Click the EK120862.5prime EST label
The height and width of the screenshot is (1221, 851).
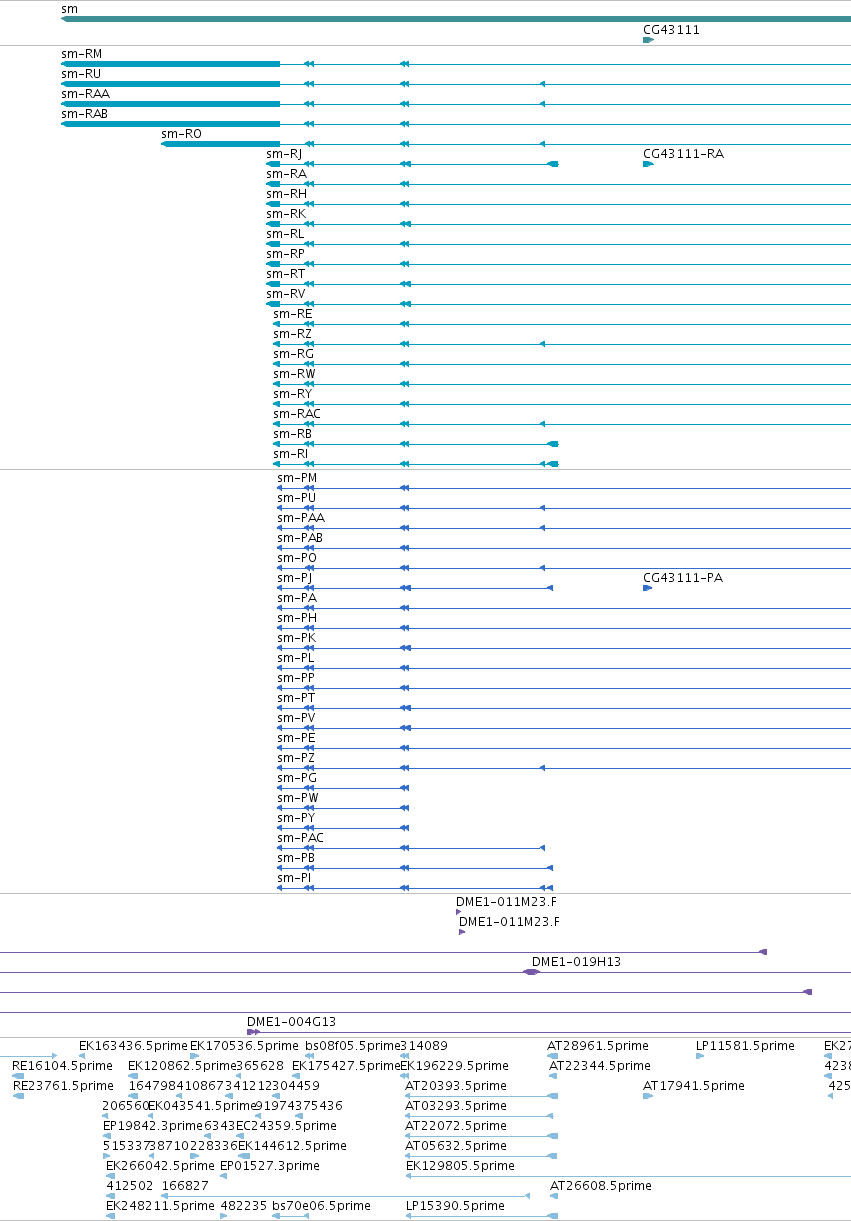click(x=182, y=1066)
